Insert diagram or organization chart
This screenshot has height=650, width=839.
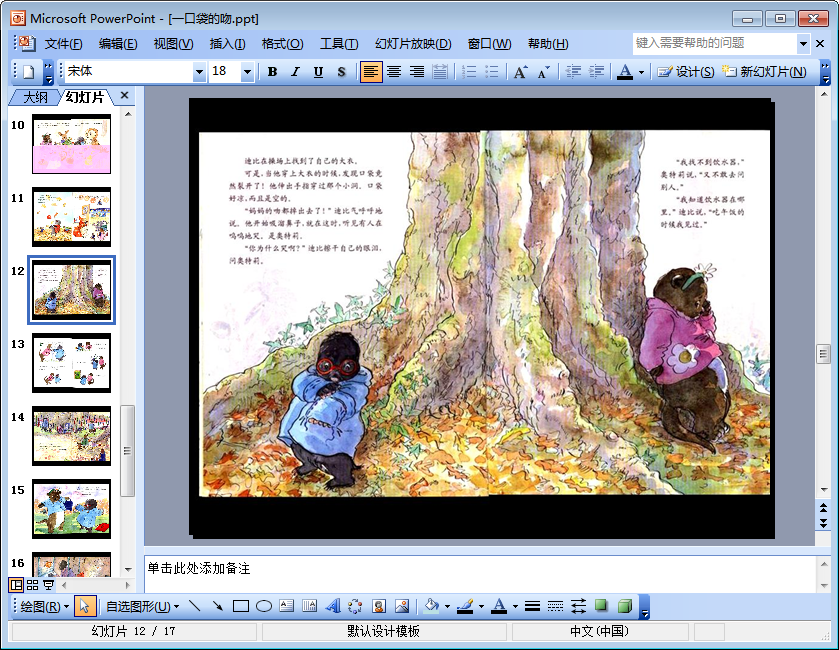coord(355,606)
